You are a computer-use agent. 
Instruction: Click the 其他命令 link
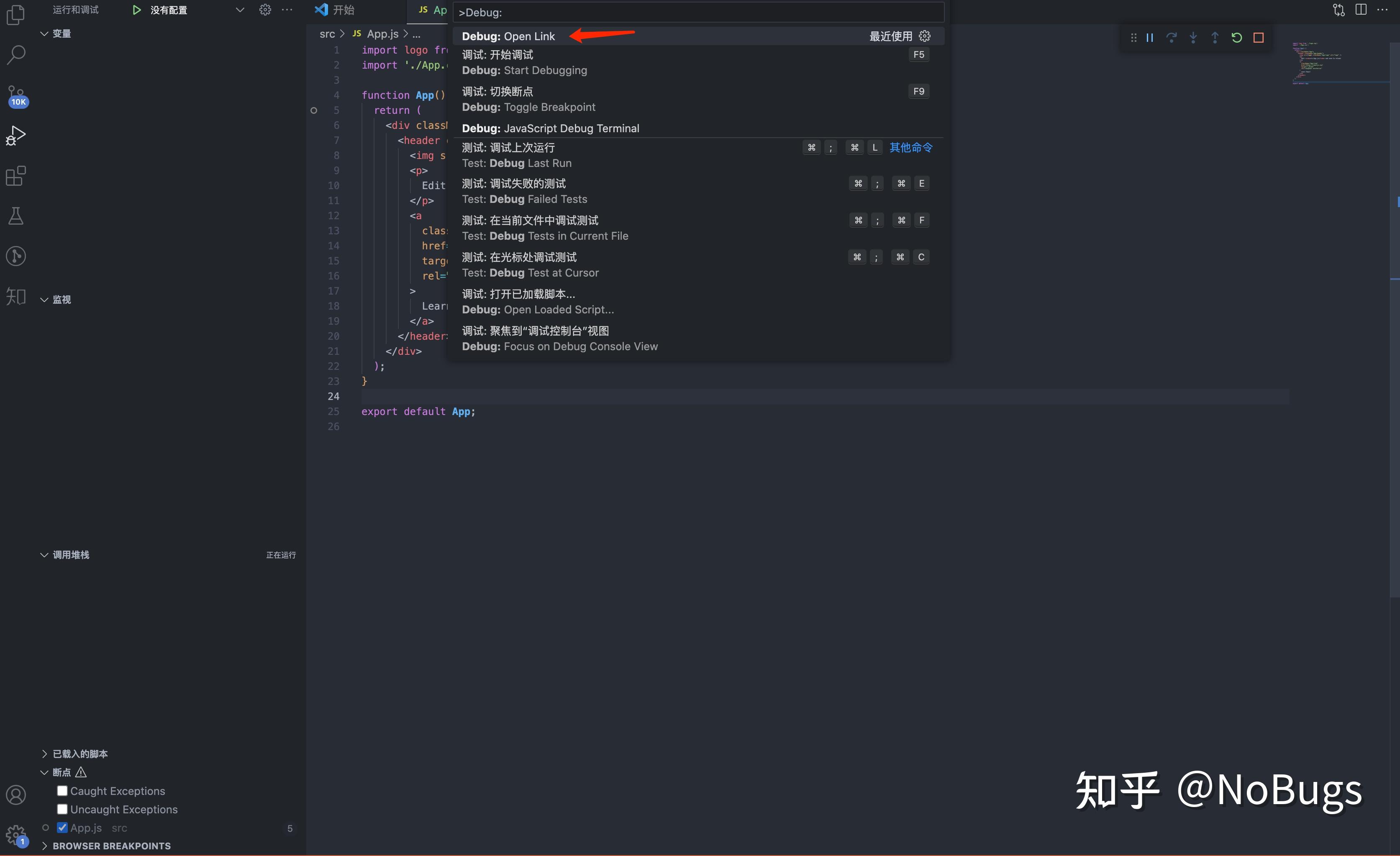pyautogui.click(x=911, y=147)
